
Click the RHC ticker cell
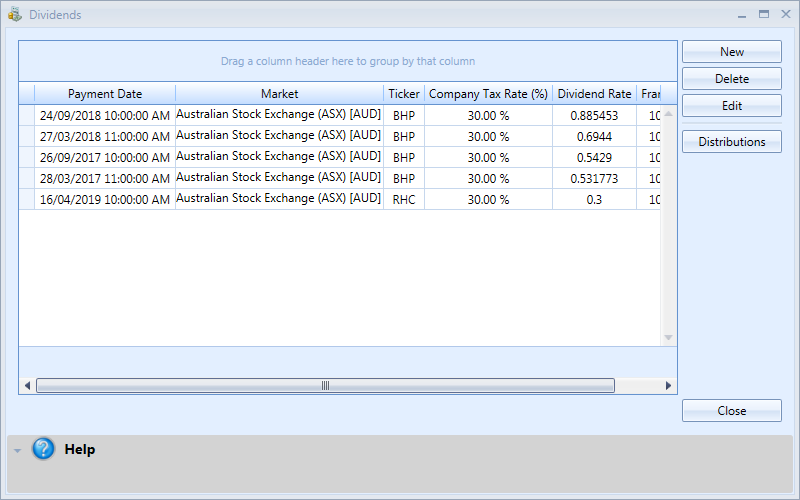pos(404,199)
